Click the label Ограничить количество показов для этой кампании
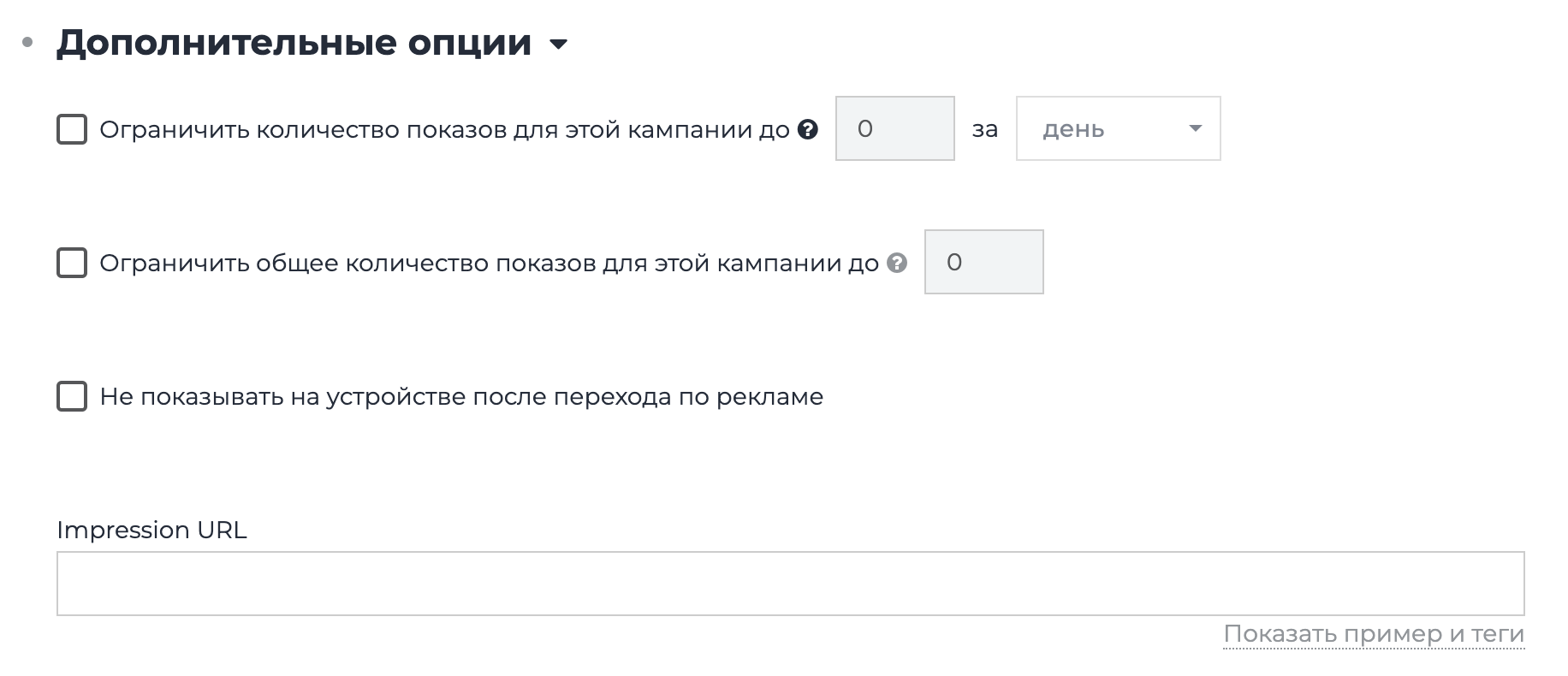 [x=444, y=130]
